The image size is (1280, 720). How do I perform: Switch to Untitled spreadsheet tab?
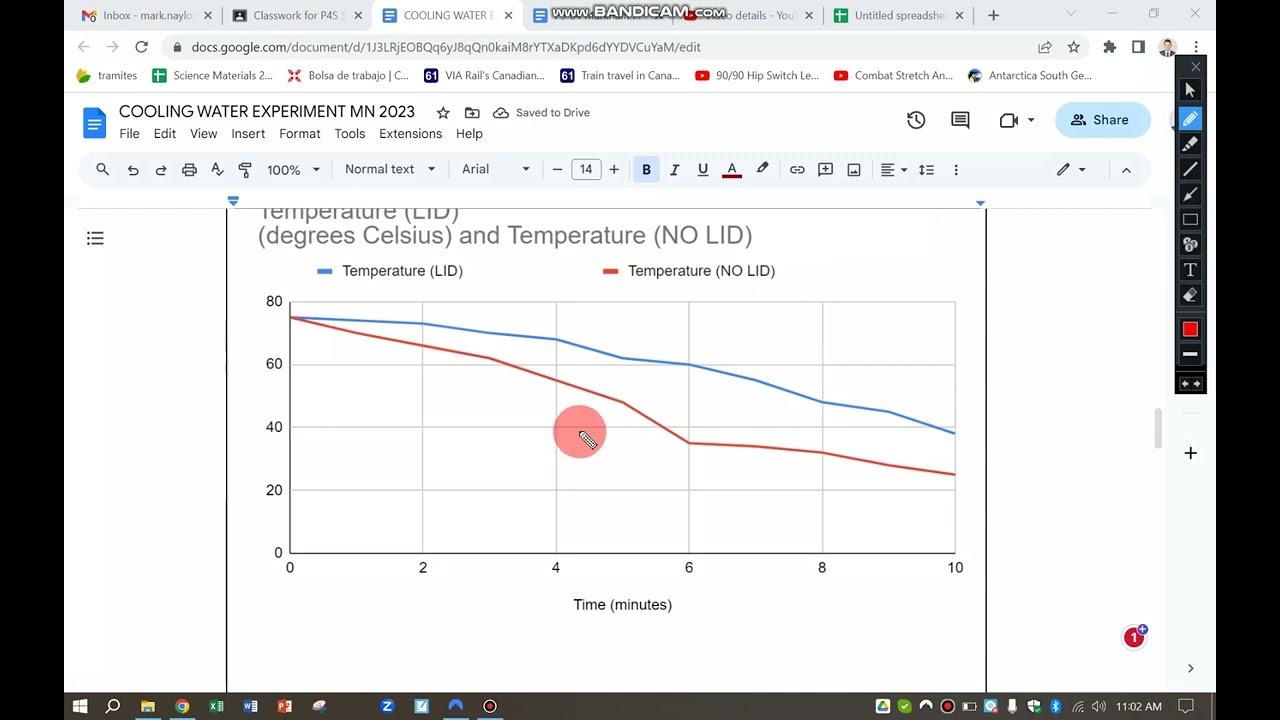coord(898,15)
